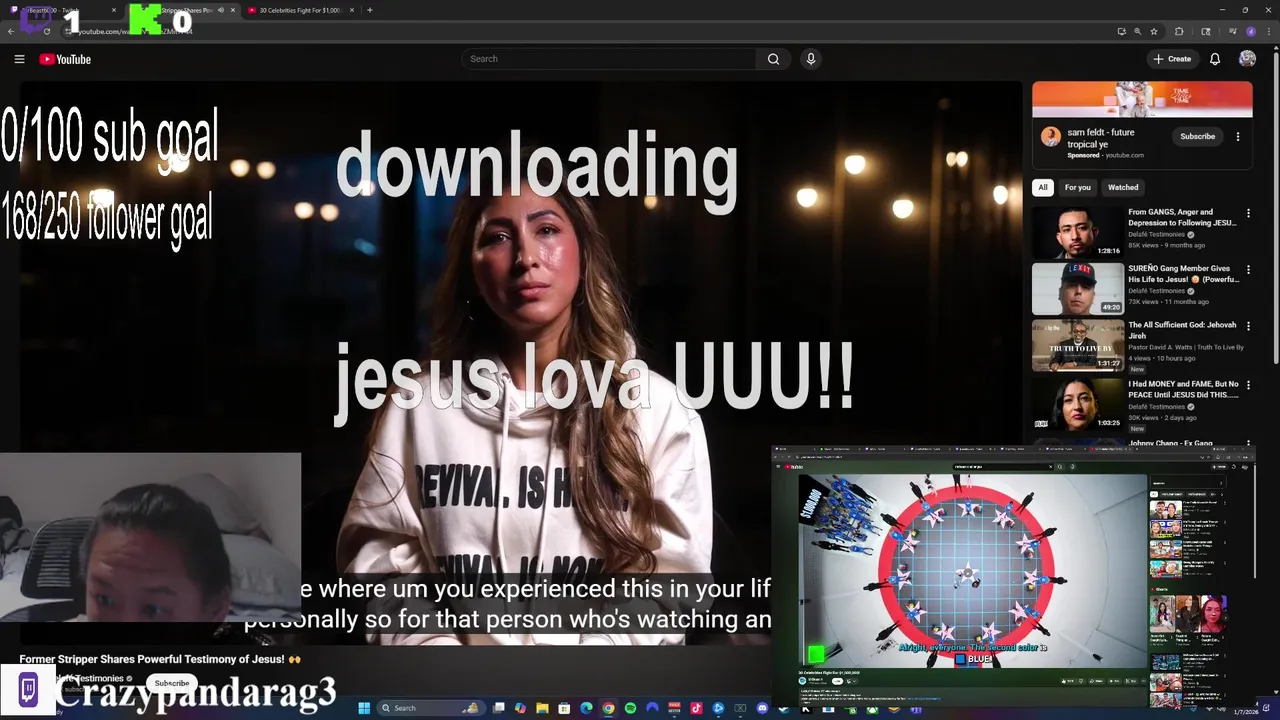1280x720 pixels.
Task: Switch to the 30 Celebrities Fight For $1,000 tab
Action: (300, 10)
